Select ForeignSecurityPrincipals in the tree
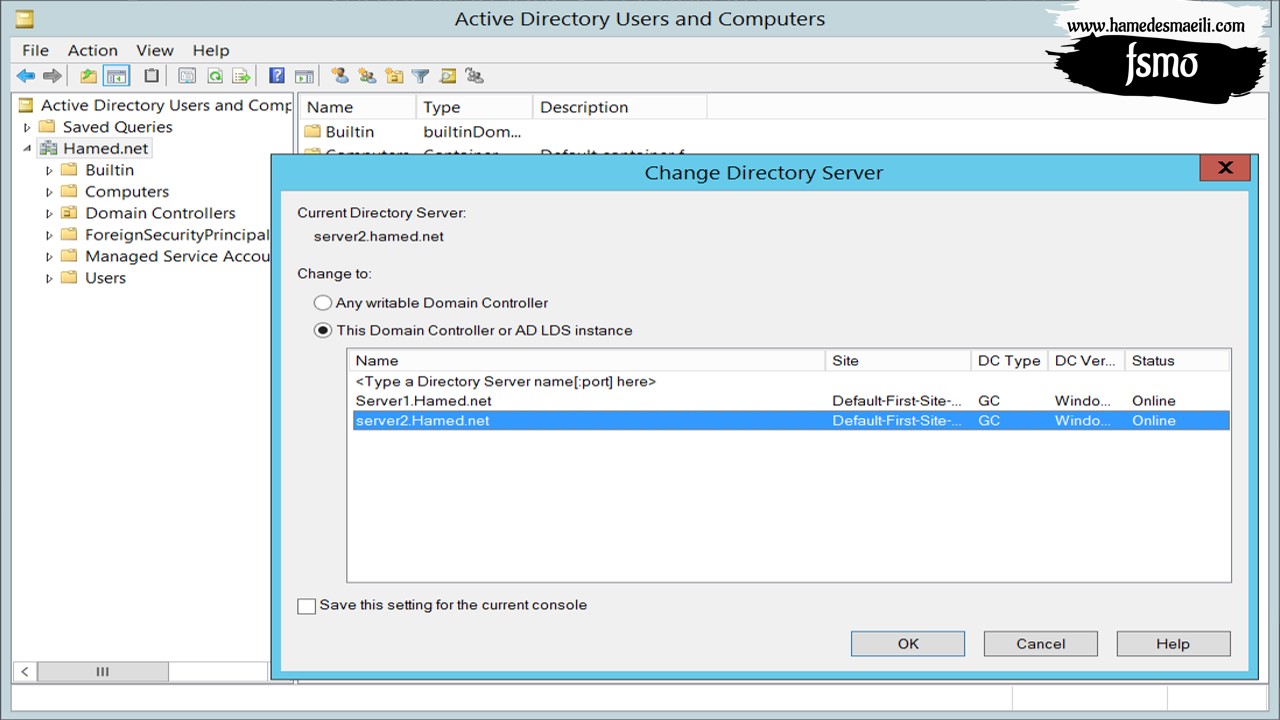Screen dimensions: 1280x720 tap(177, 235)
